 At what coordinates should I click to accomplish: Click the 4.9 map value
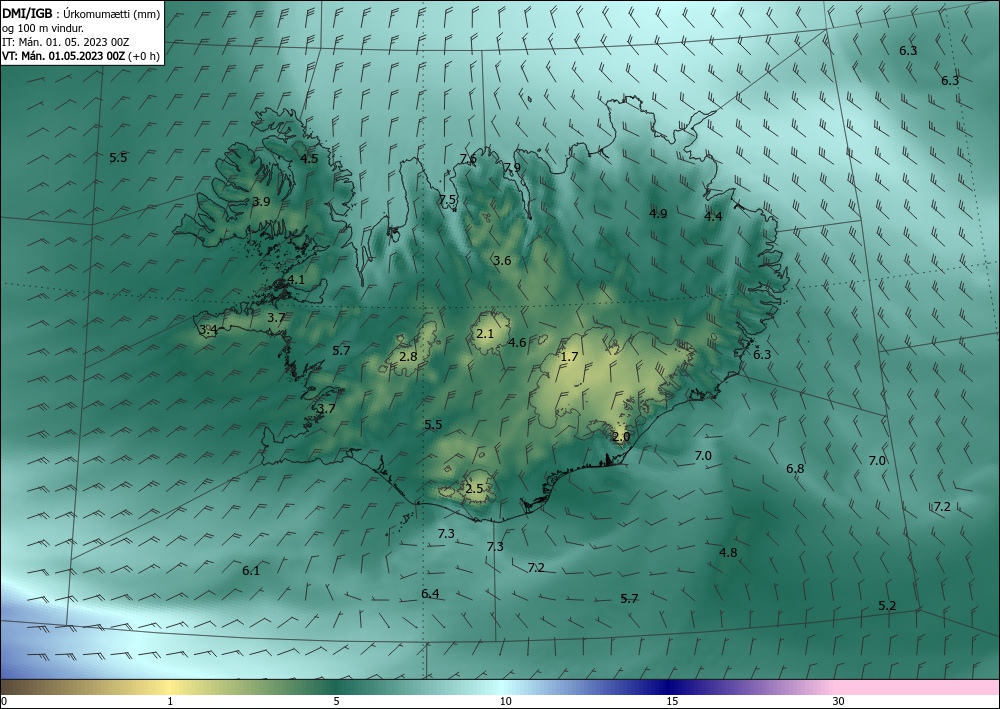pos(658,213)
